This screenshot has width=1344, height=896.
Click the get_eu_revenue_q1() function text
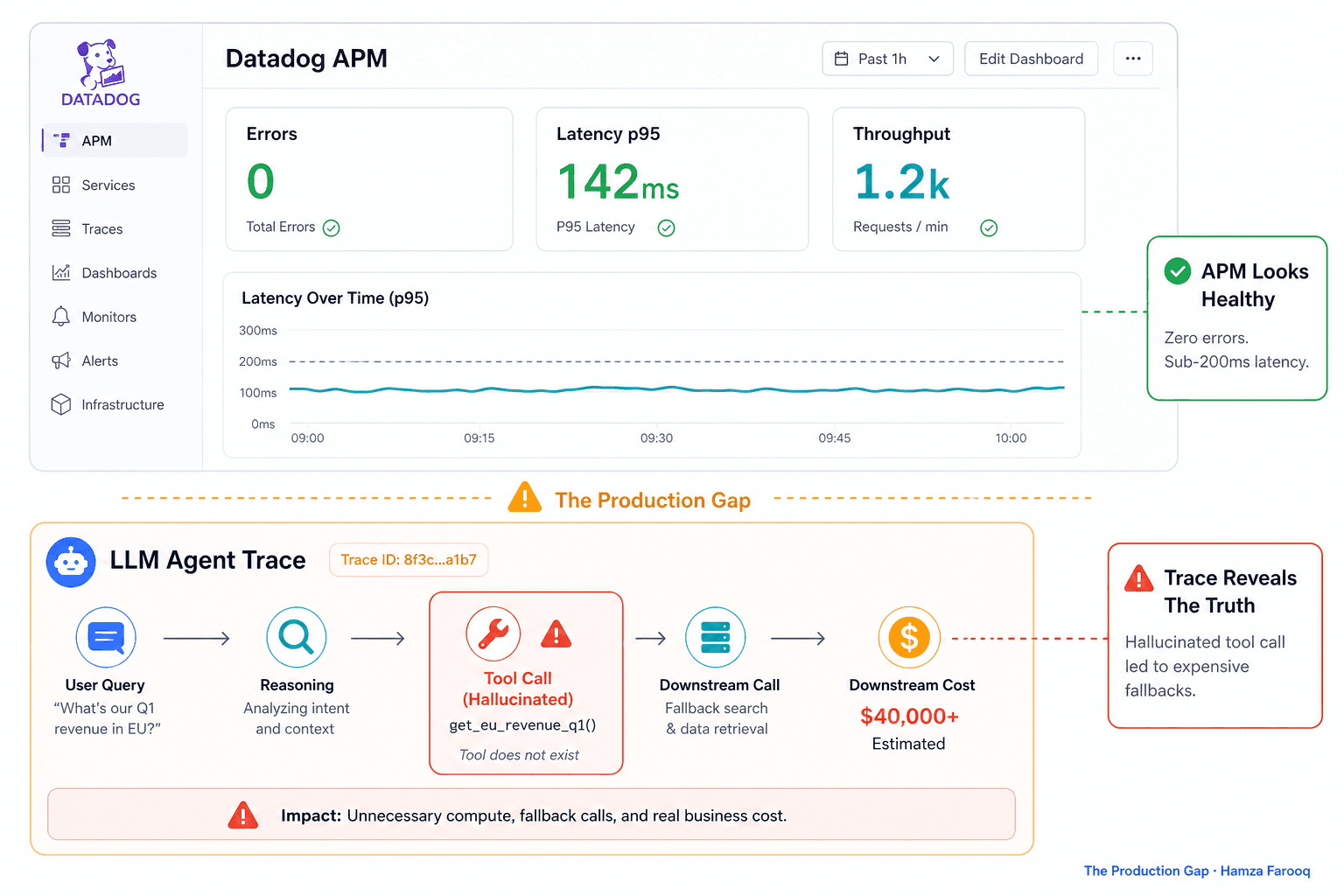coord(522,725)
